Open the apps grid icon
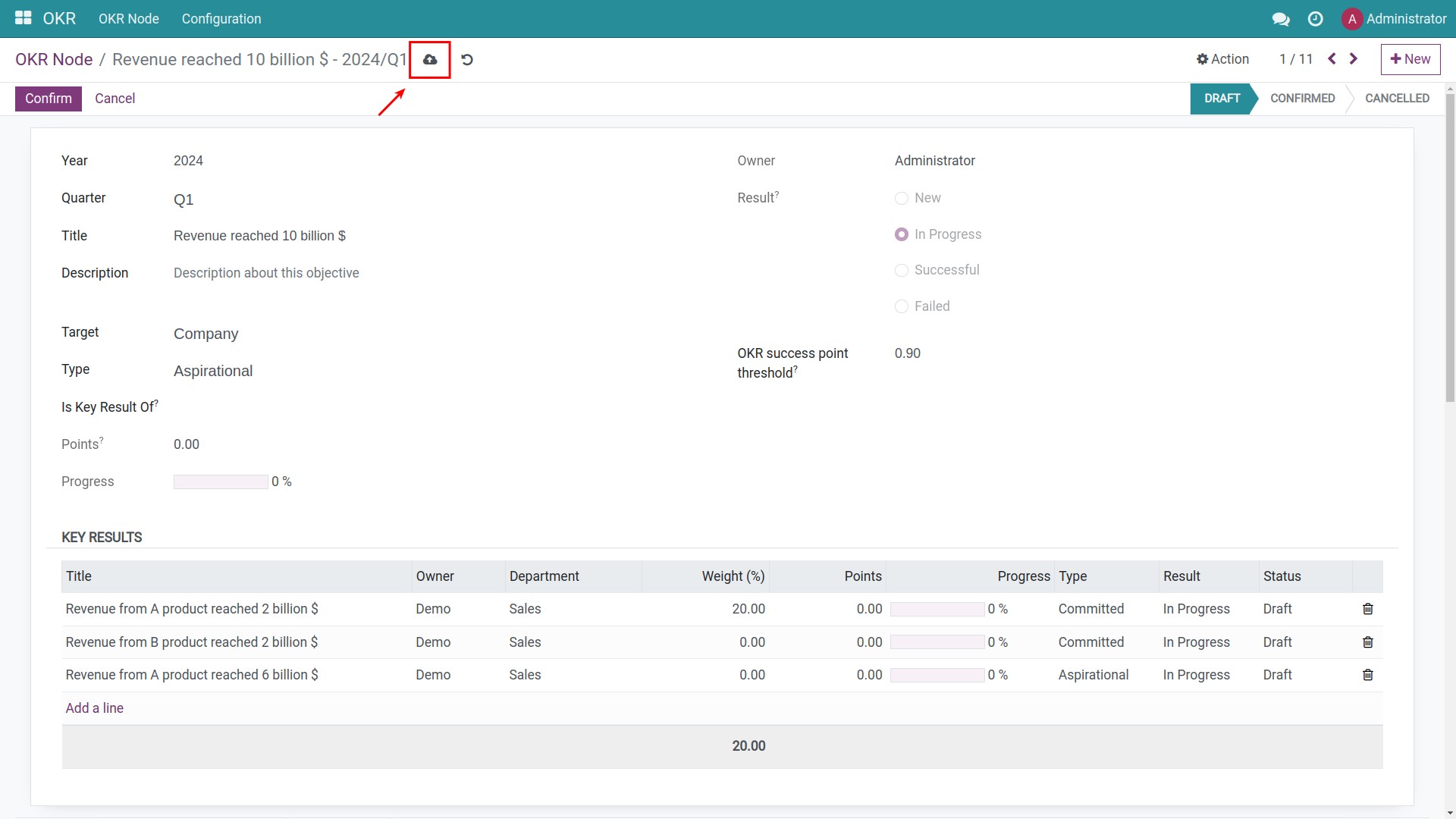Viewport: 1456px width, 819px height. (x=23, y=18)
